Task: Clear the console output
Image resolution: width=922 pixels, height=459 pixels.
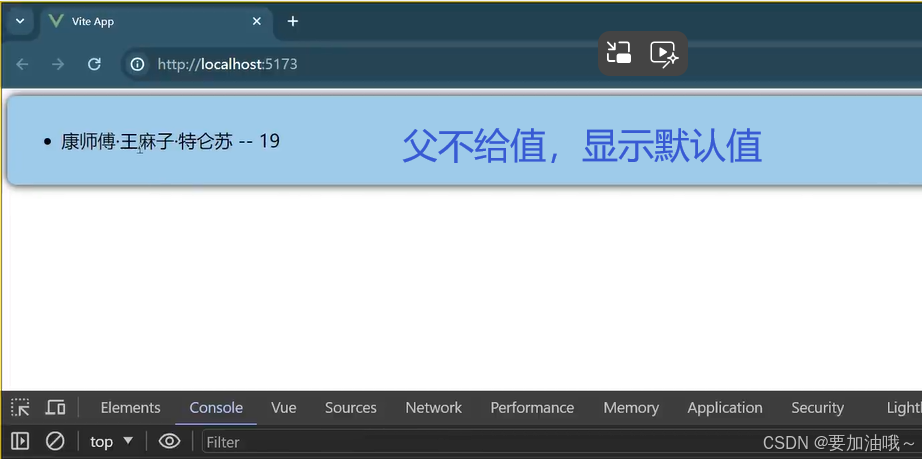Action: (x=55, y=441)
